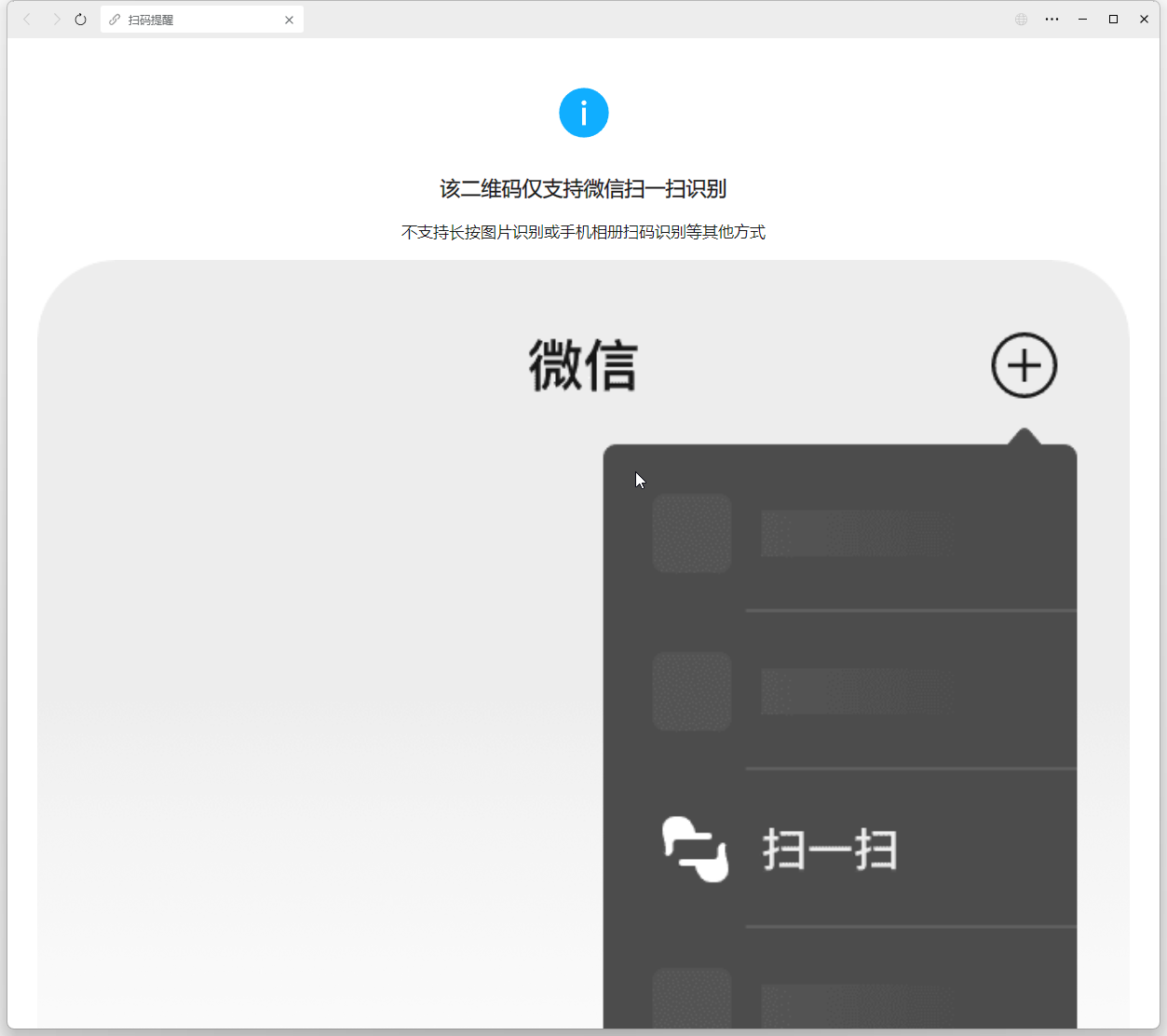Go back with the left arrow
This screenshot has width=1167, height=1036.
point(27,20)
